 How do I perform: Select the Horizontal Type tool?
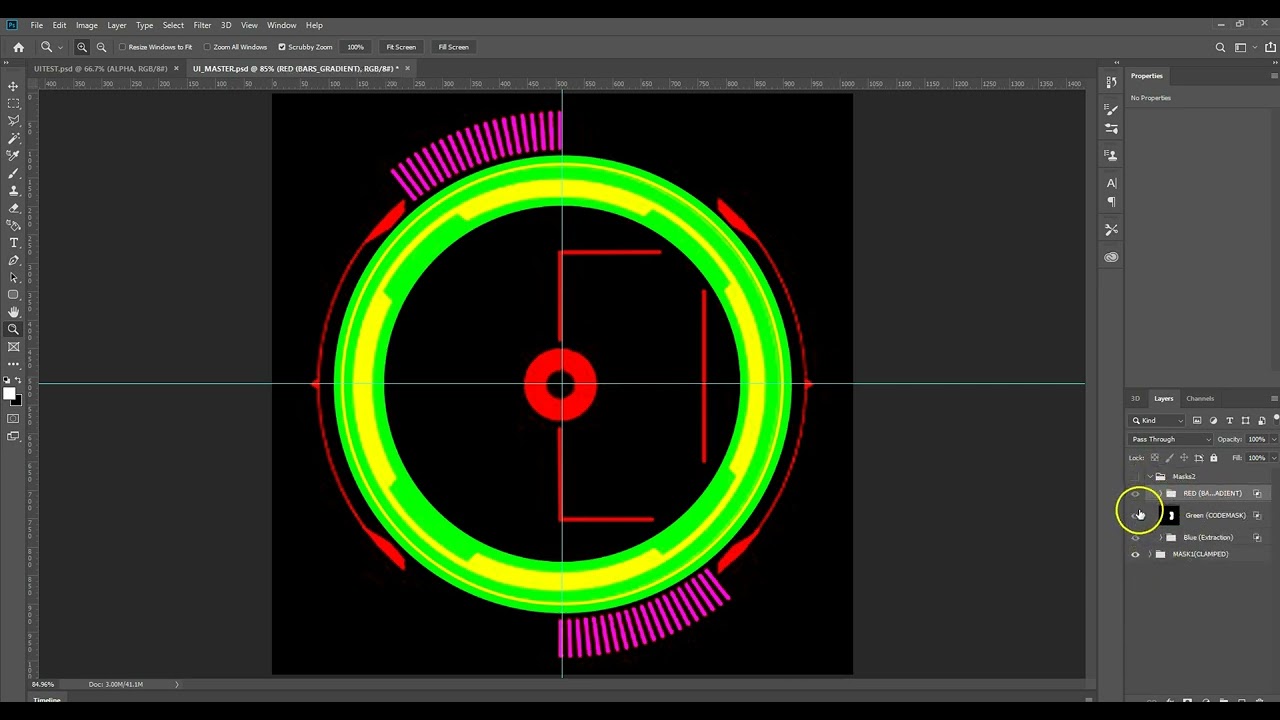pyautogui.click(x=14, y=243)
